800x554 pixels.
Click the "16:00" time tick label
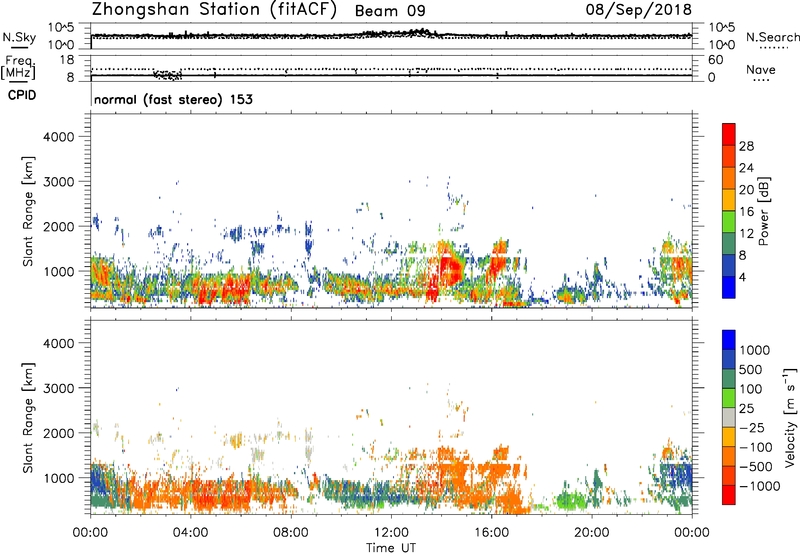[491, 533]
